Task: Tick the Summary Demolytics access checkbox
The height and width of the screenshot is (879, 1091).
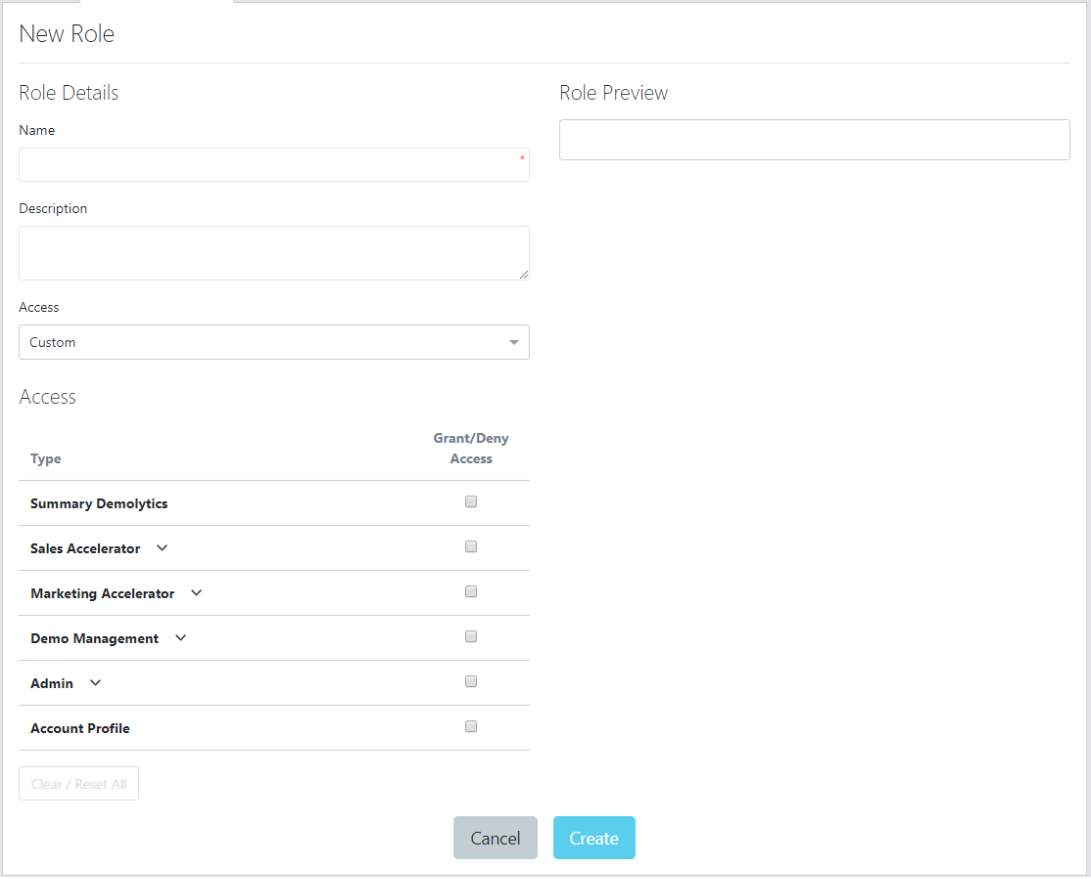Action: point(471,502)
